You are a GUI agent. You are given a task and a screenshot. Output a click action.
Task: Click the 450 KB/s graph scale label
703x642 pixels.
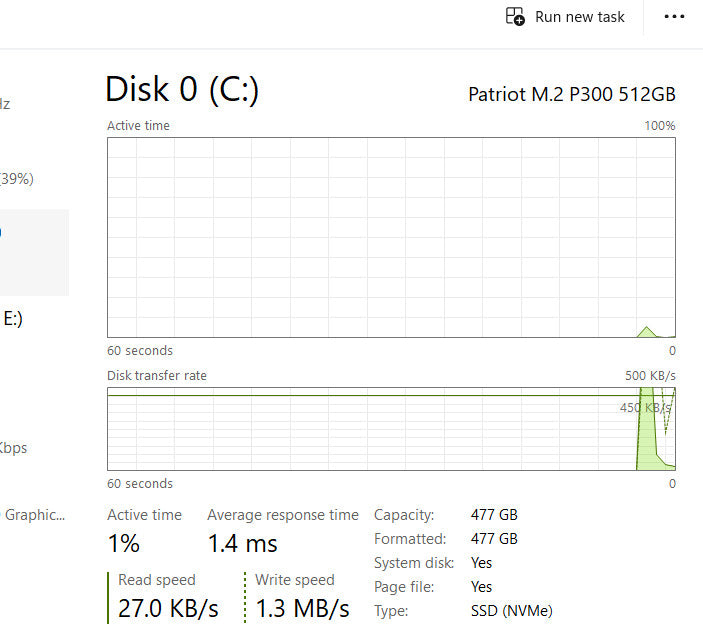[644, 407]
